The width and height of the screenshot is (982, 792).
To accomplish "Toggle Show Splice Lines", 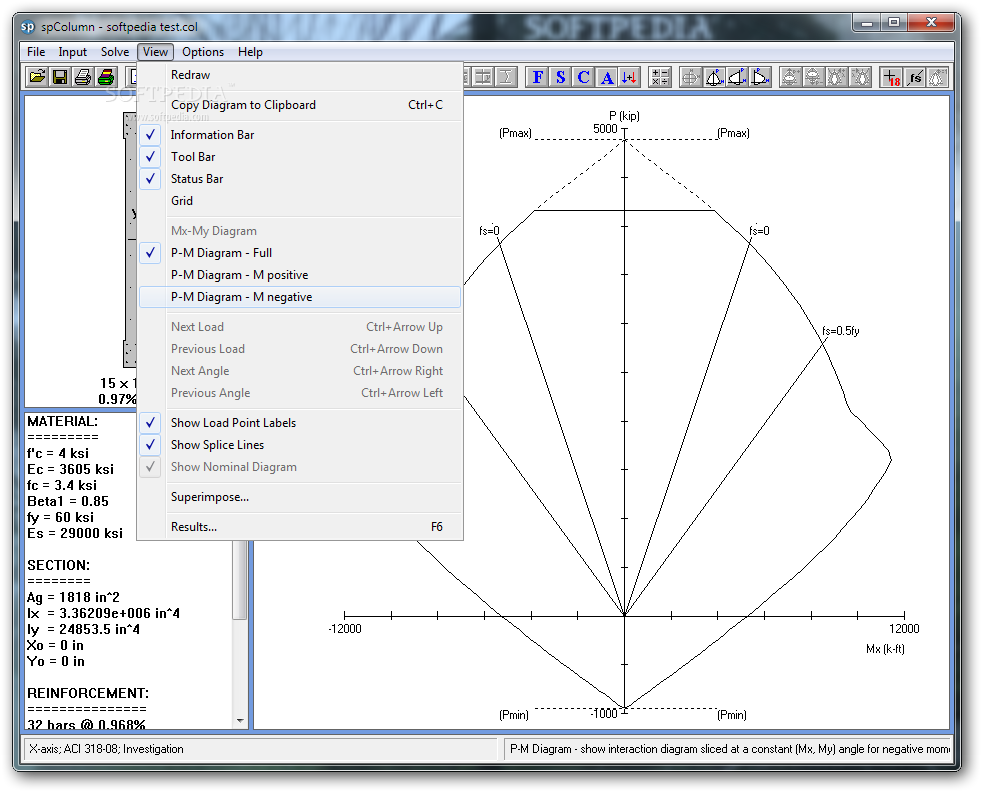I will coord(299,445).
